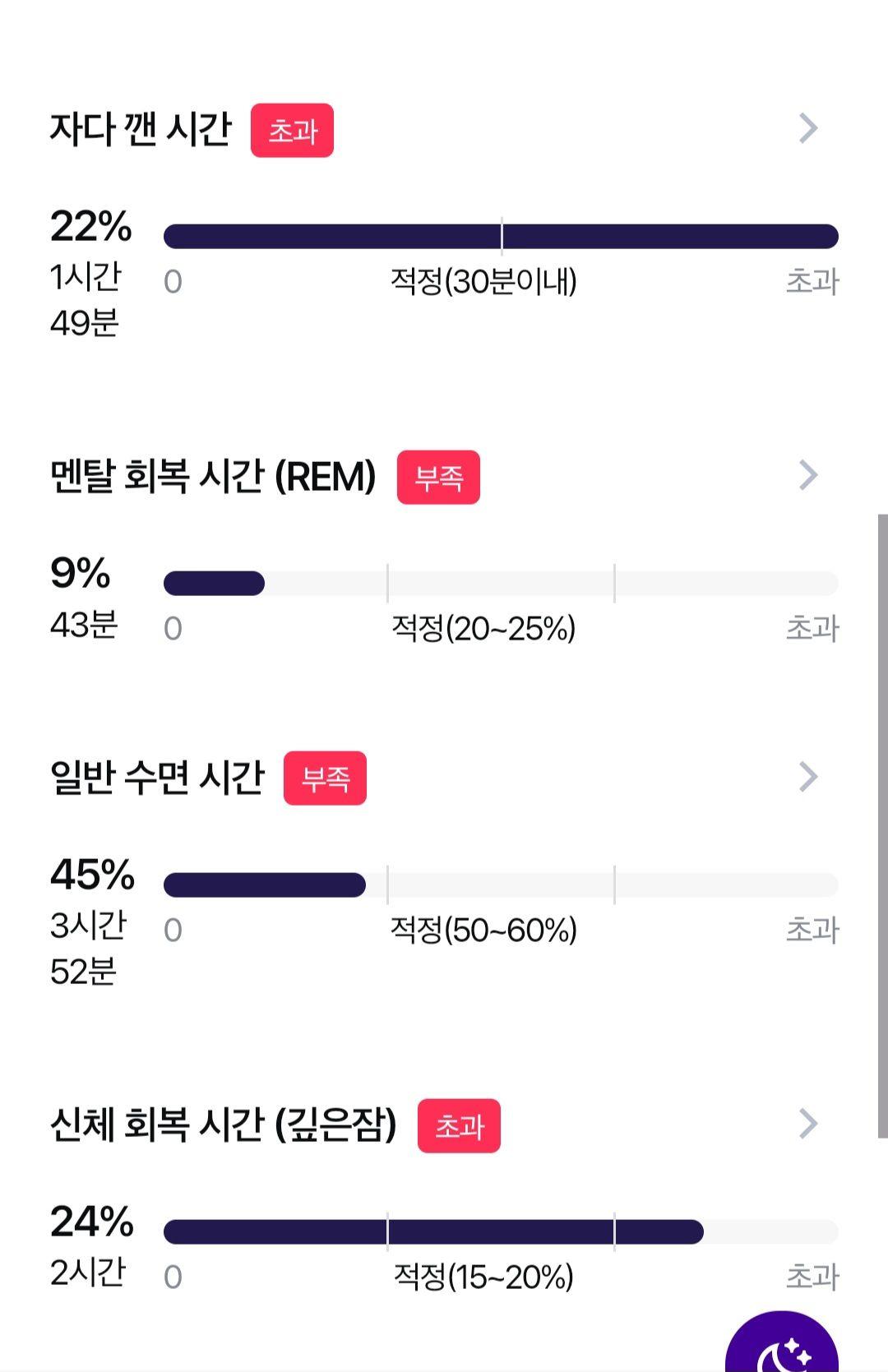
Task: Open 자다 깬 시간 details chevron
Action: (x=808, y=128)
